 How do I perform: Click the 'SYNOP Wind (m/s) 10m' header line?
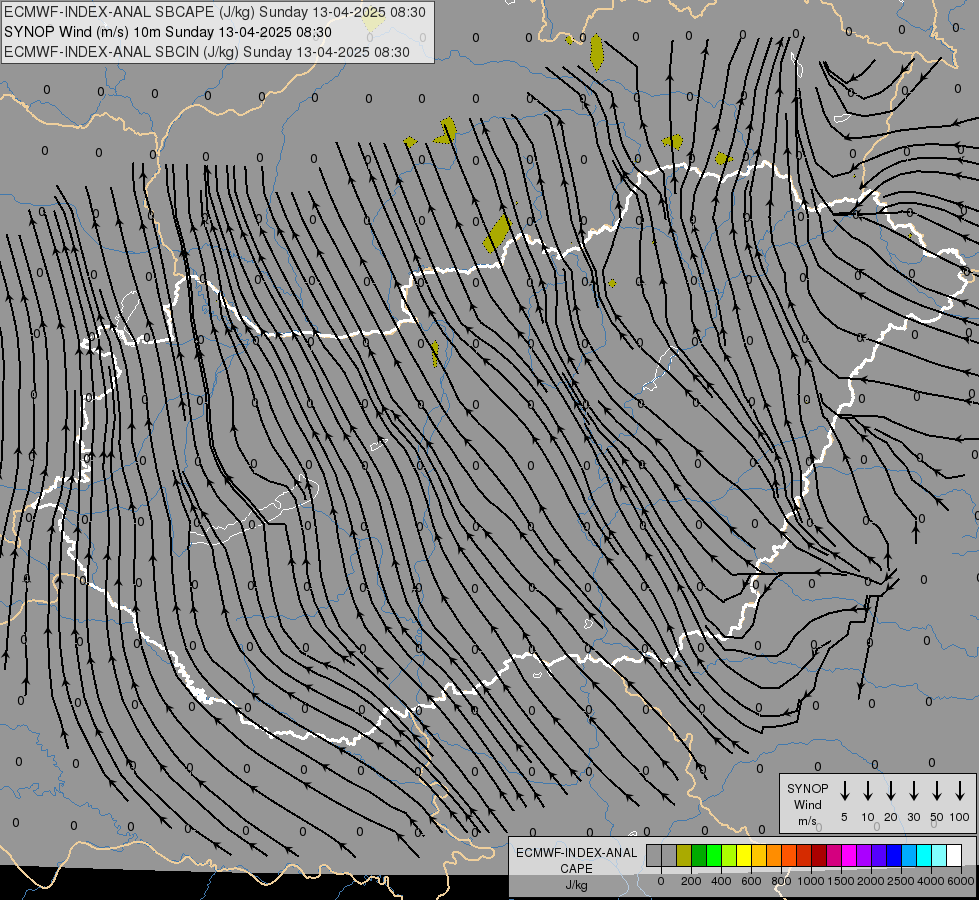click(x=167, y=32)
